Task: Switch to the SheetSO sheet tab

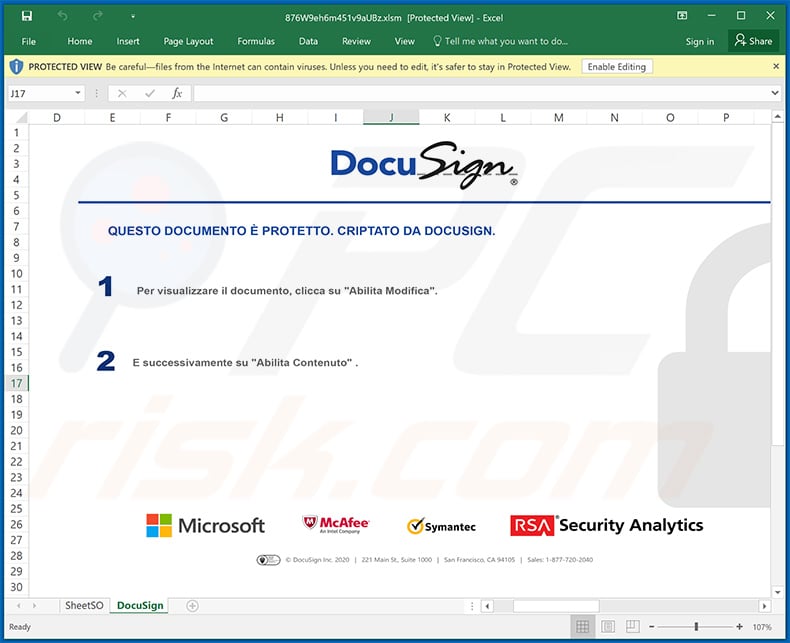Action: [84, 605]
